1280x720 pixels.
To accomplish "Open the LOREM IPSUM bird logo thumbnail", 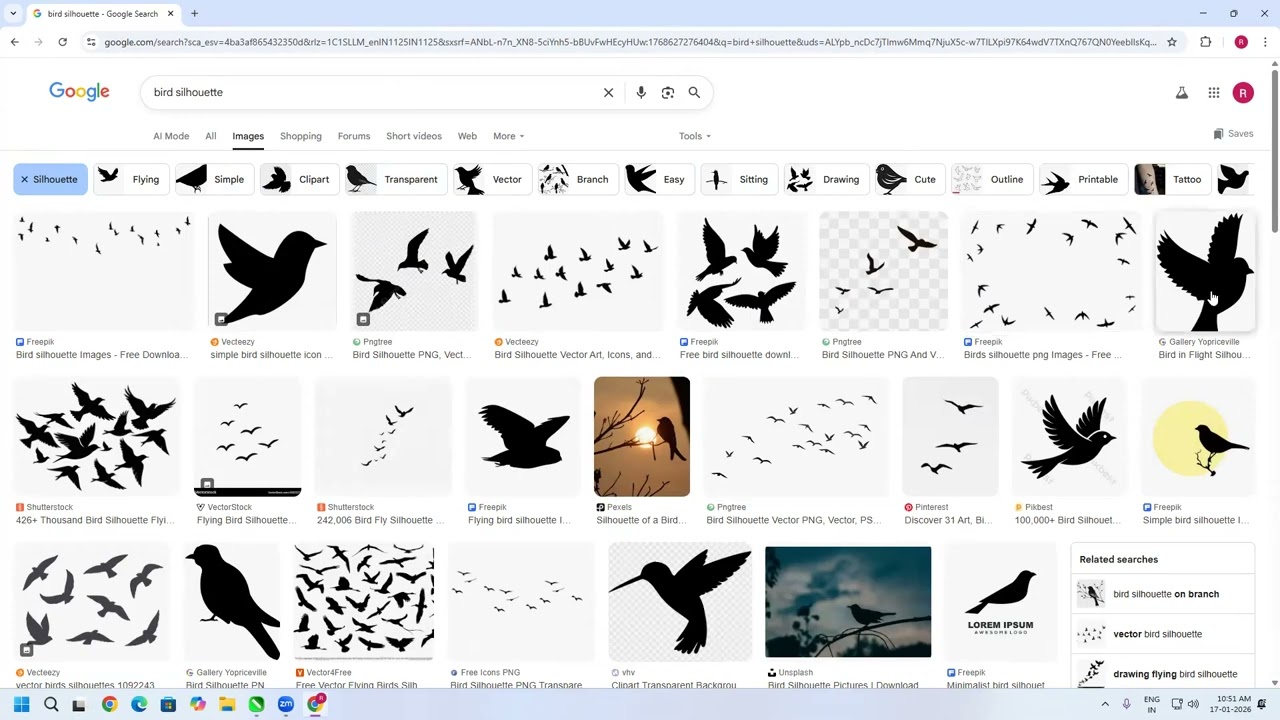I will pos(1001,602).
